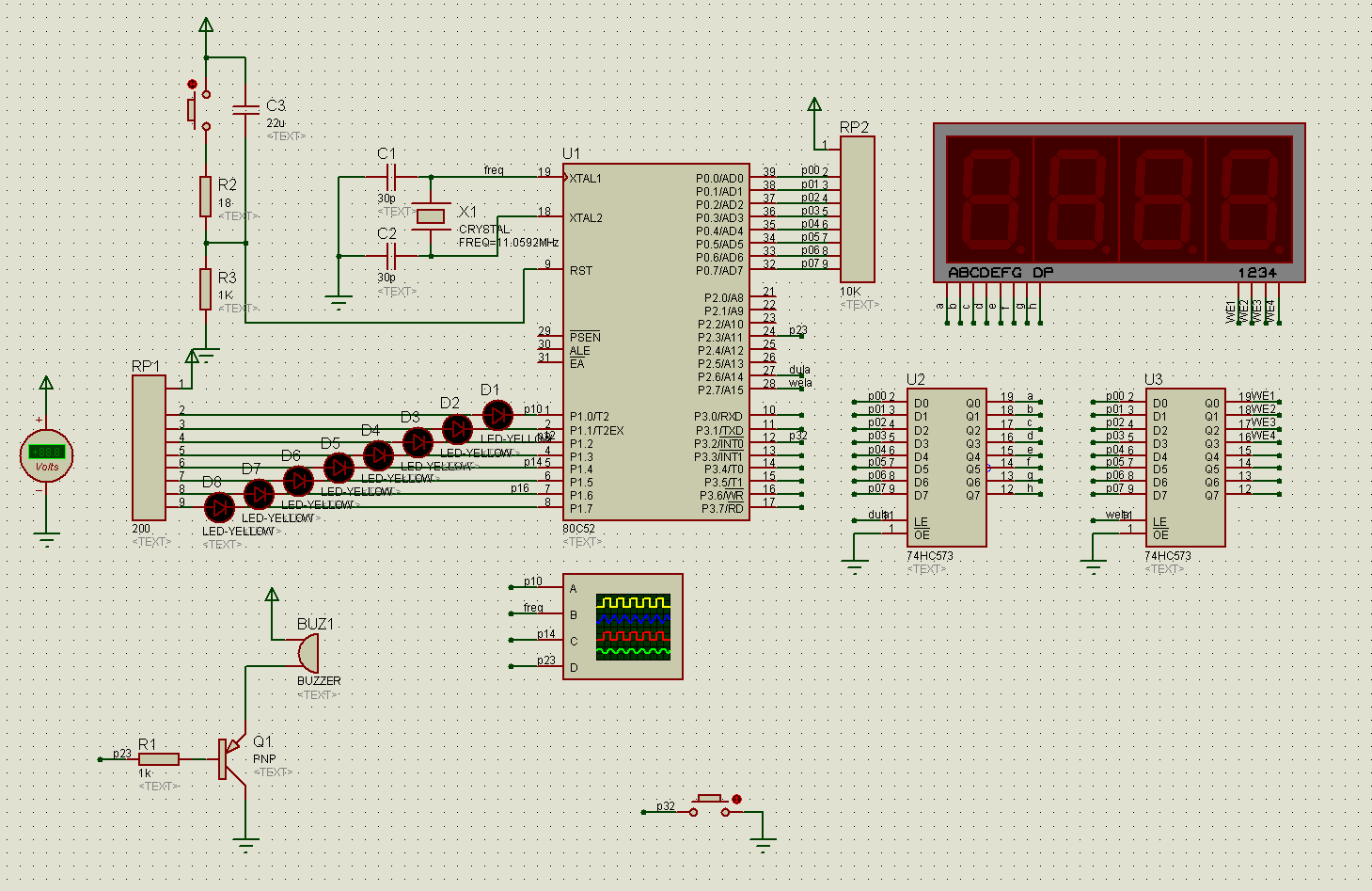
Task: Click the four-digit seven-segment display
Action: (1119, 203)
